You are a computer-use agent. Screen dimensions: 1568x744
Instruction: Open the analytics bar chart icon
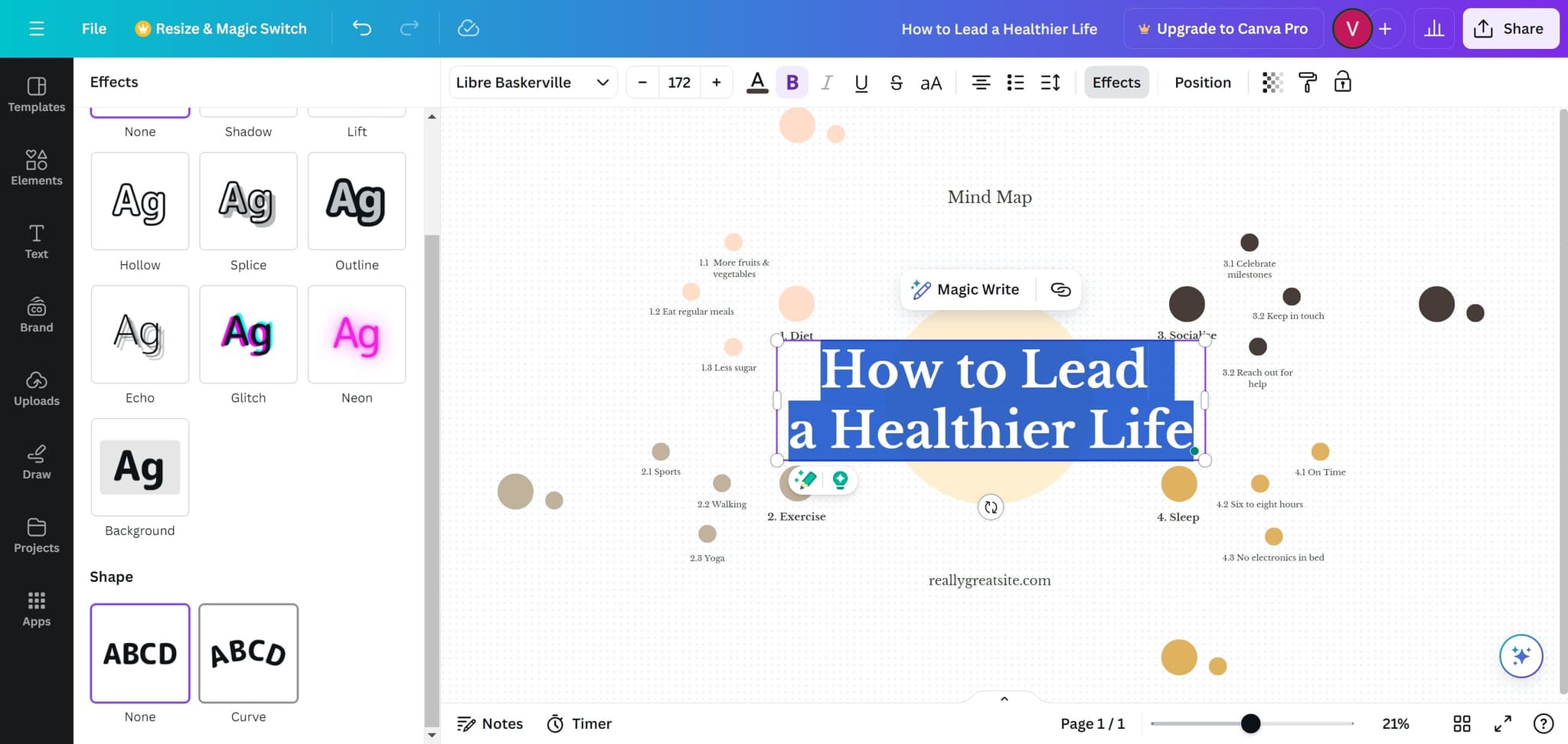pyautogui.click(x=1433, y=28)
